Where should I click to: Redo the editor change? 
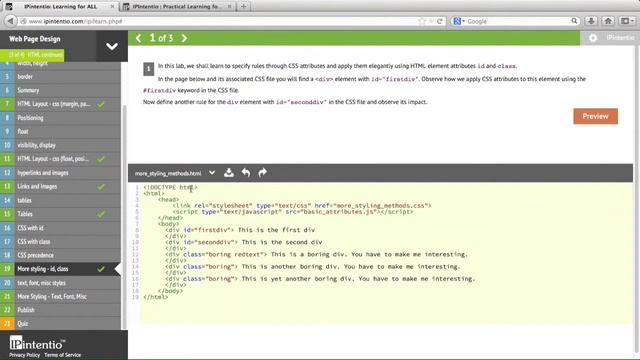click(262, 173)
